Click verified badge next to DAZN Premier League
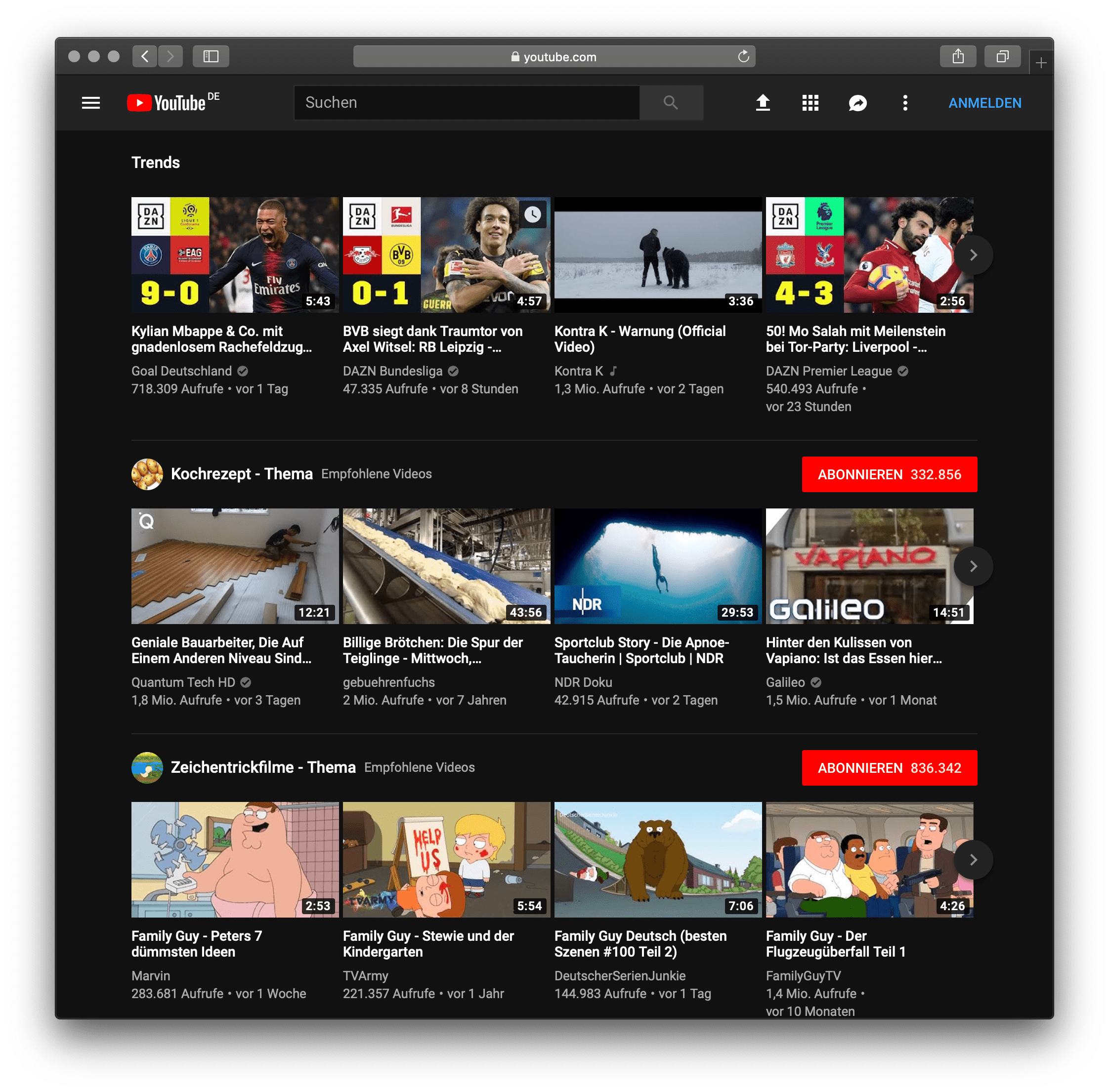Viewport: 1109px width, 1092px height. point(902,371)
